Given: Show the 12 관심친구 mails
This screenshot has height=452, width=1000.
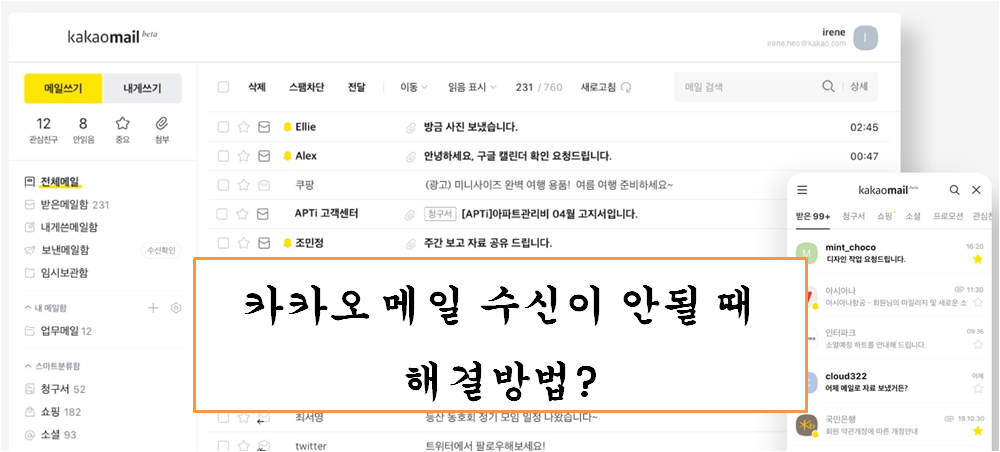Looking at the screenshot, I should (43, 129).
